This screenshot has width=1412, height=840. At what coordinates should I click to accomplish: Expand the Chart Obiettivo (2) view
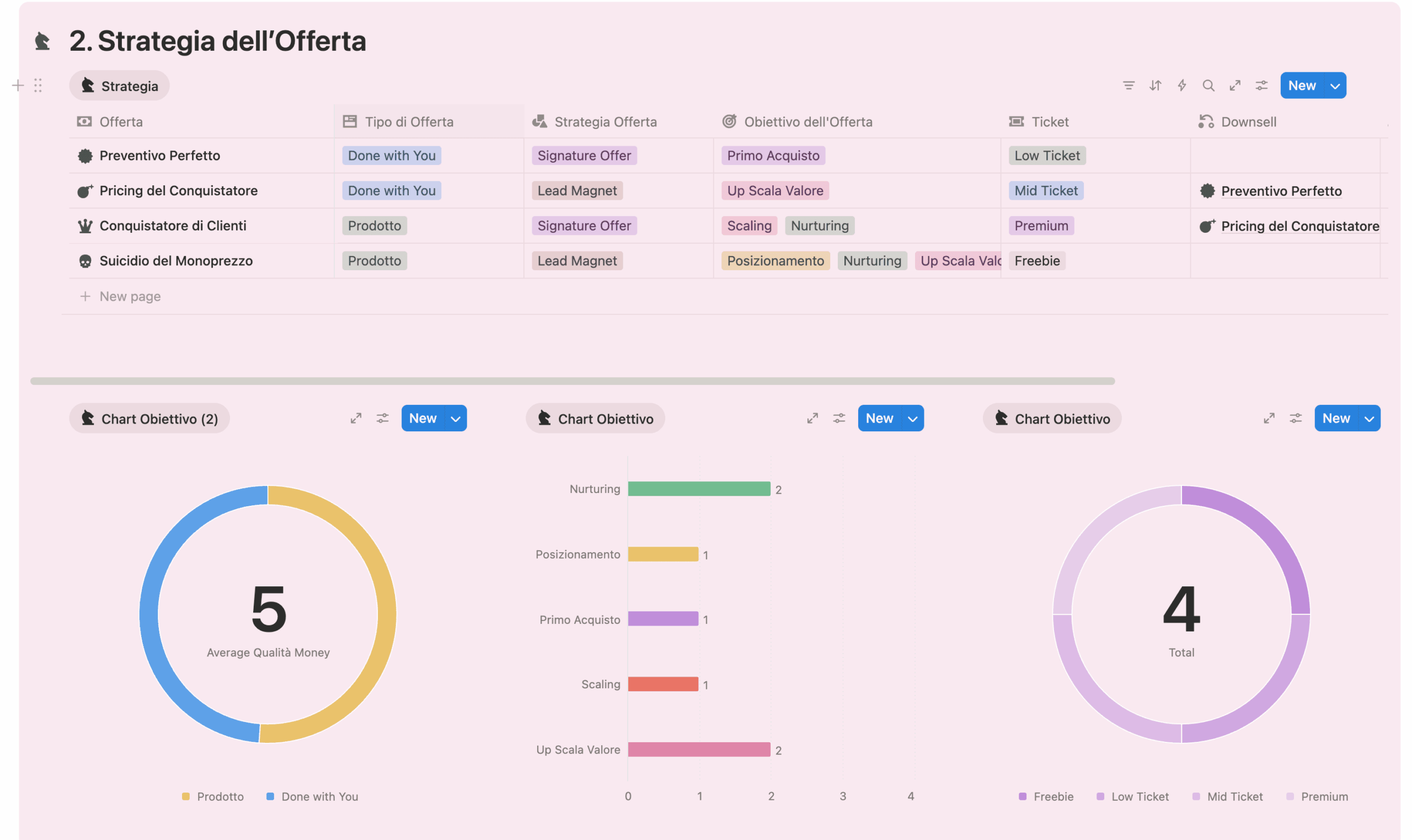(355, 418)
